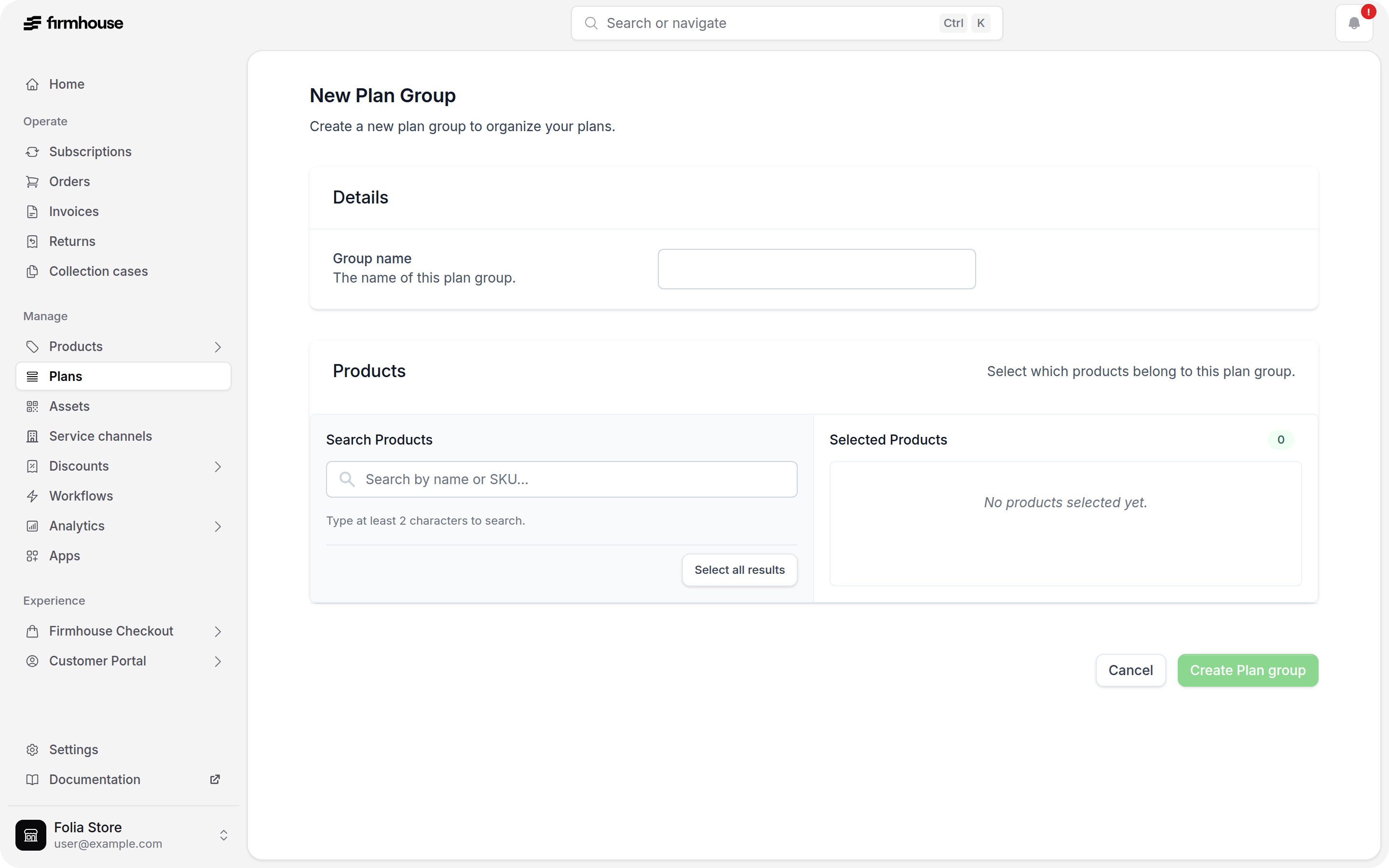This screenshot has height=868, width=1389.
Task: Open Settings page
Action: (x=123, y=749)
